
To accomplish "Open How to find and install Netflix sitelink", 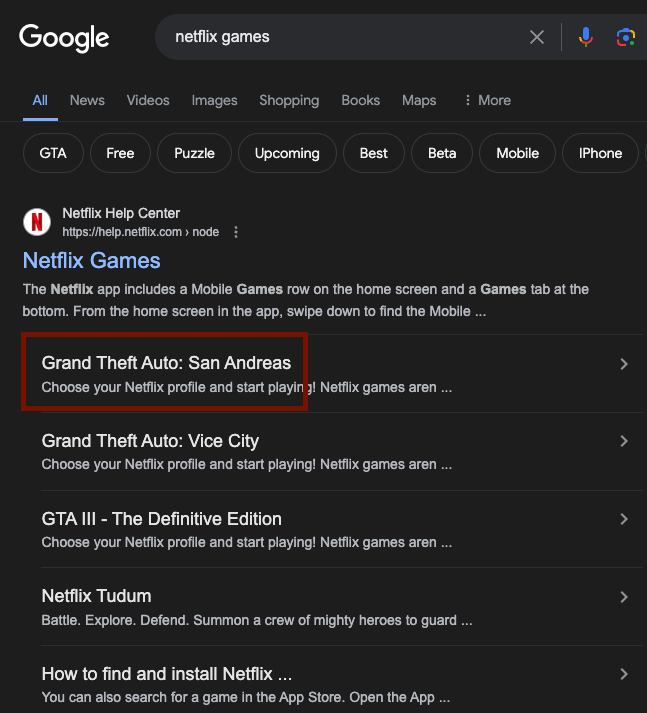I will 166,674.
